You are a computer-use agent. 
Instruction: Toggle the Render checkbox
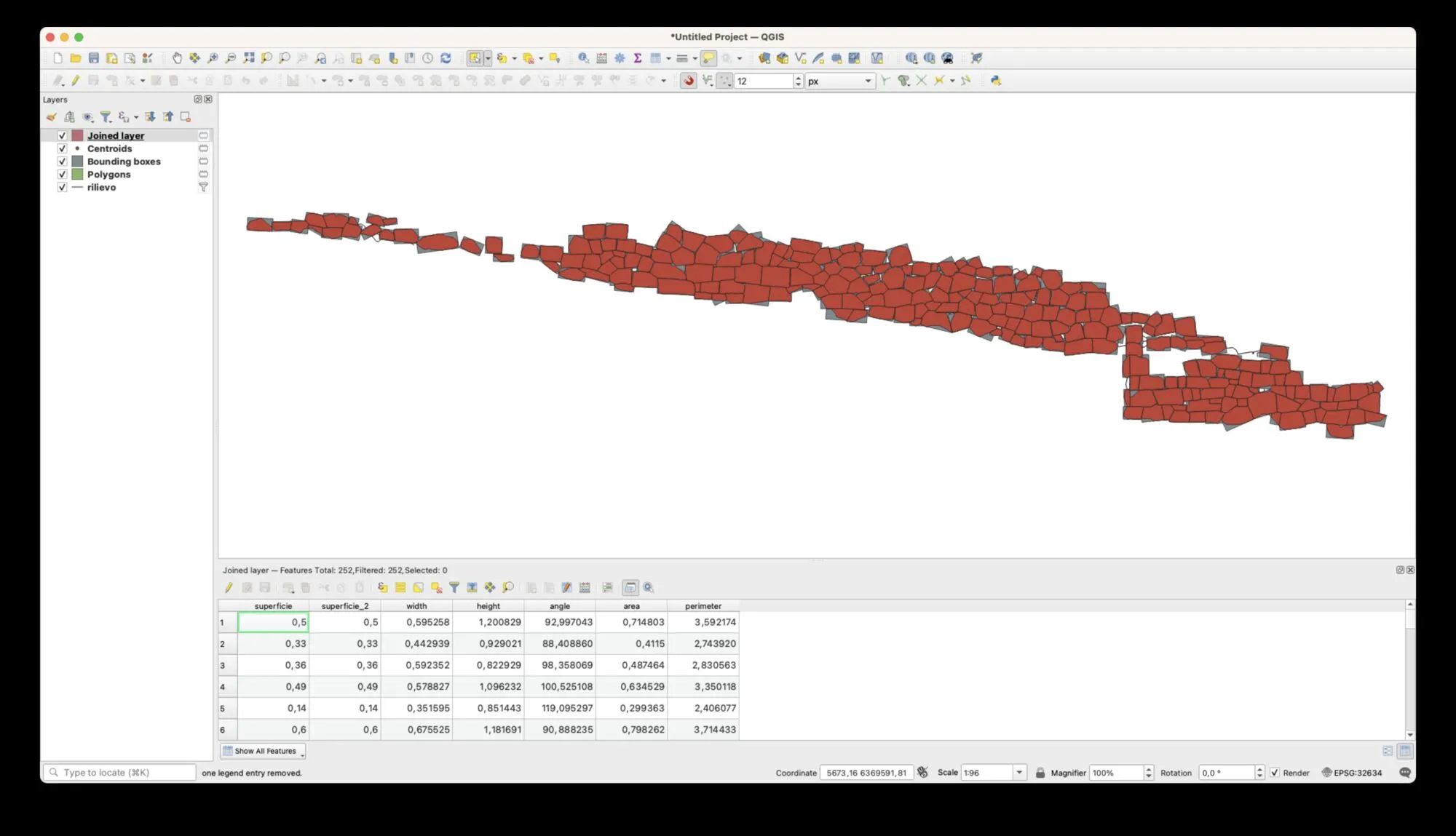click(x=1274, y=773)
